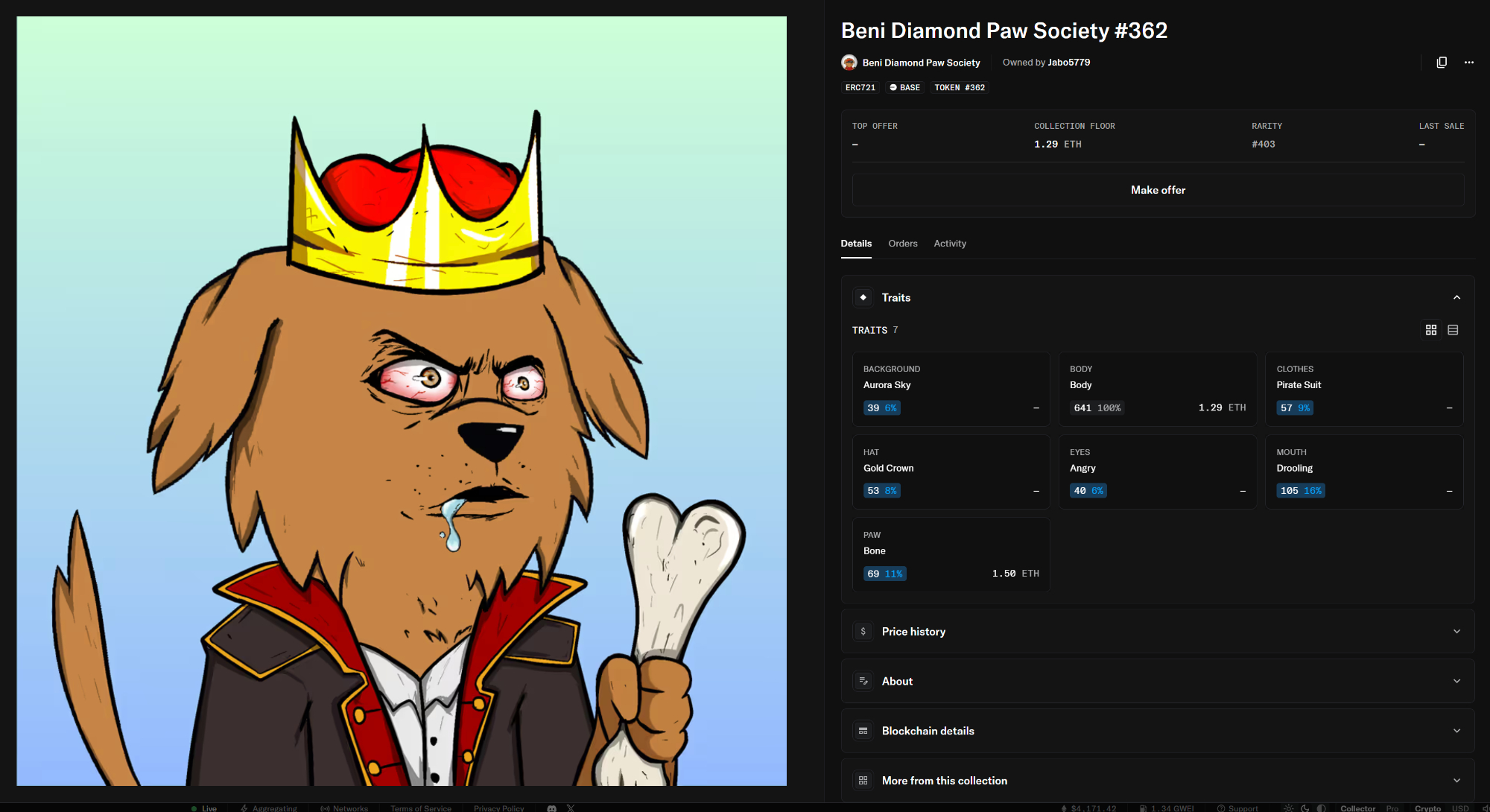Viewport: 1490px width, 812px height.
Task: Switch traits to list view
Action: (x=1453, y=330)
